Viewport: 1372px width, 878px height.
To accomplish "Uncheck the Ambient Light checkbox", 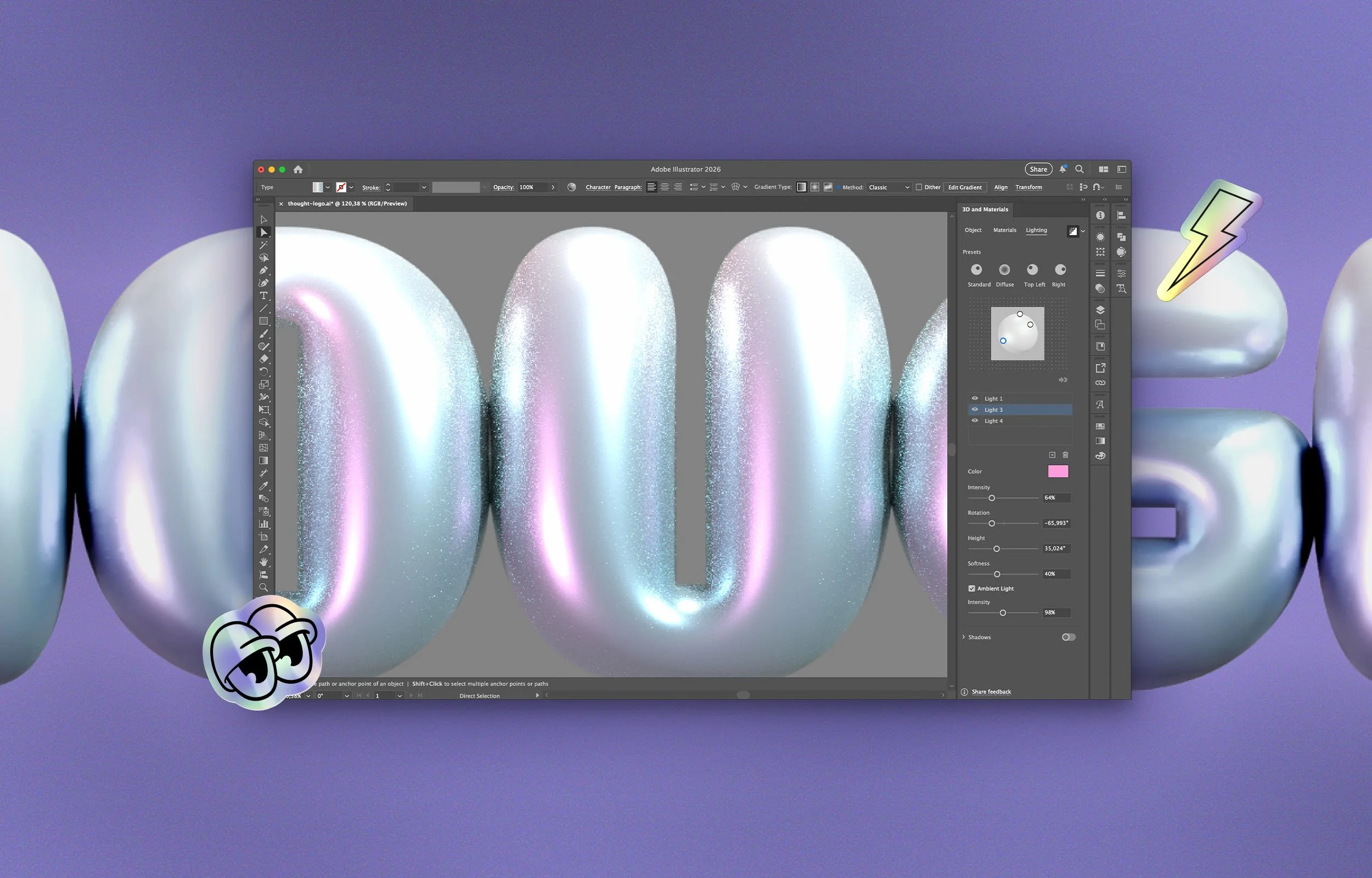I will coord(971,588).
